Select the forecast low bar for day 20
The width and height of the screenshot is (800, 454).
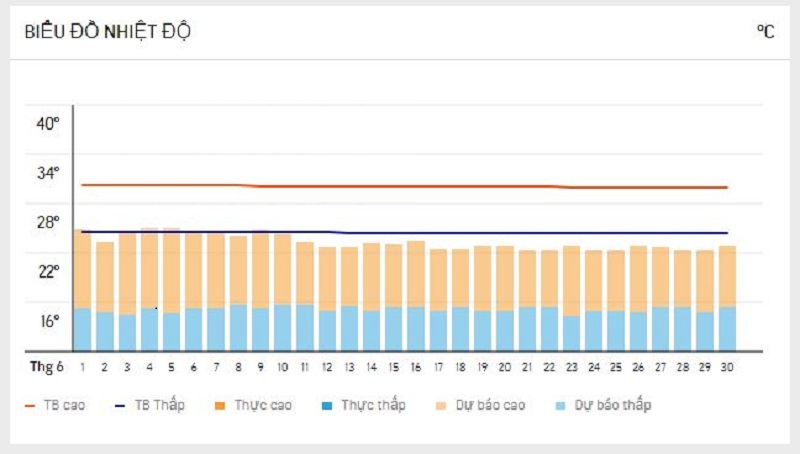(505, 331)
